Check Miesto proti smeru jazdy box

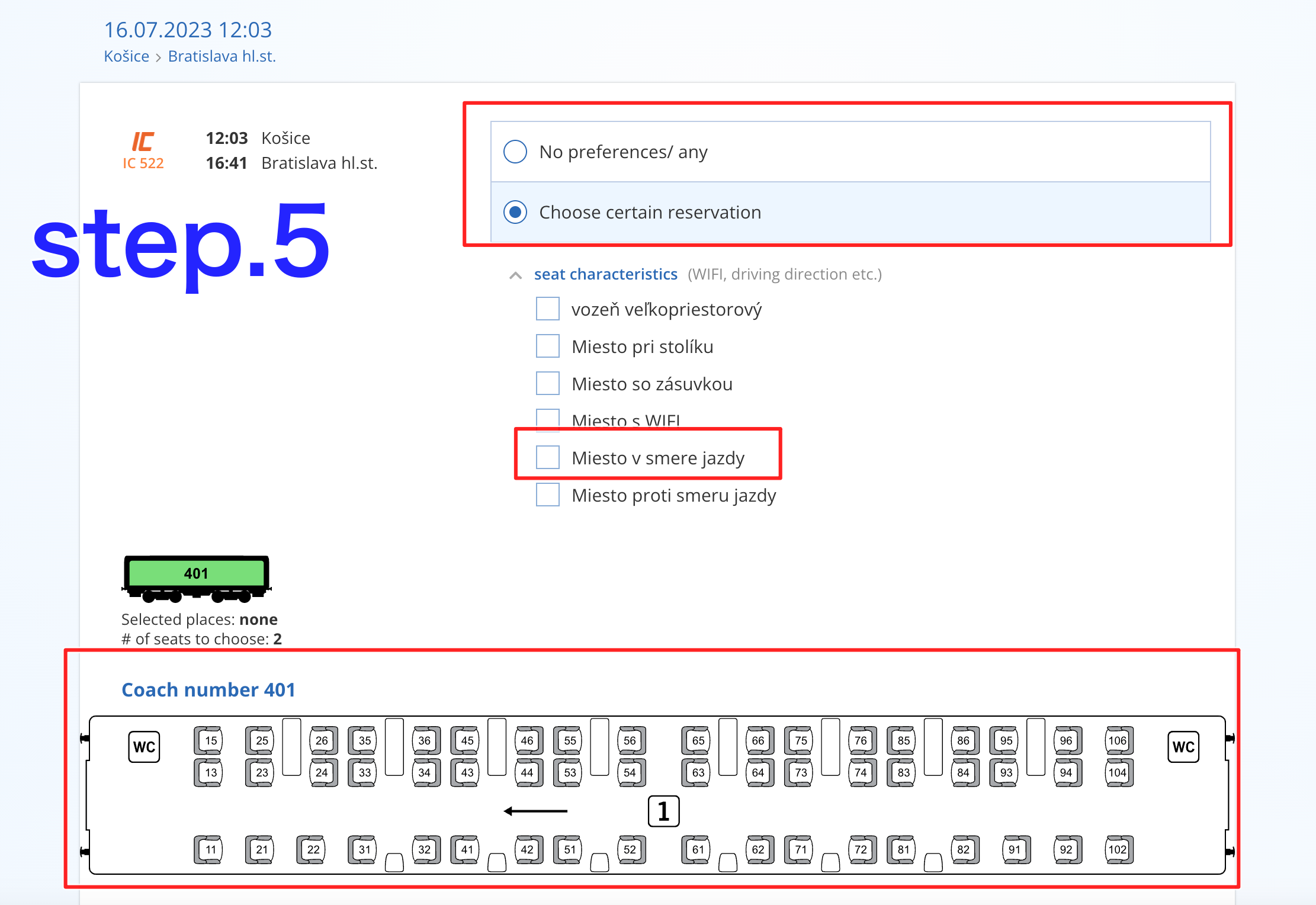(548, 495)
